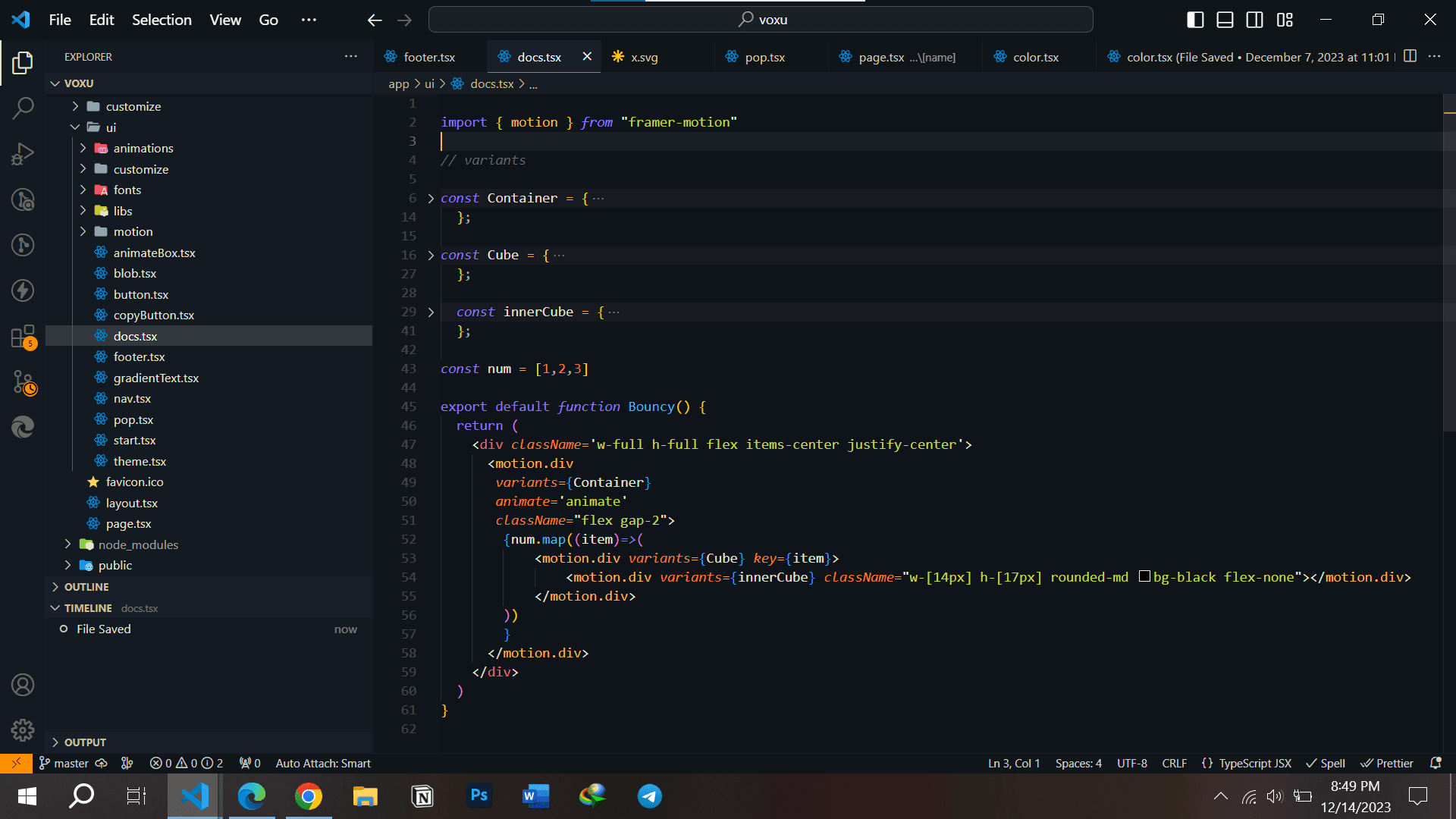Open Run and Debug view

[23, 154]
